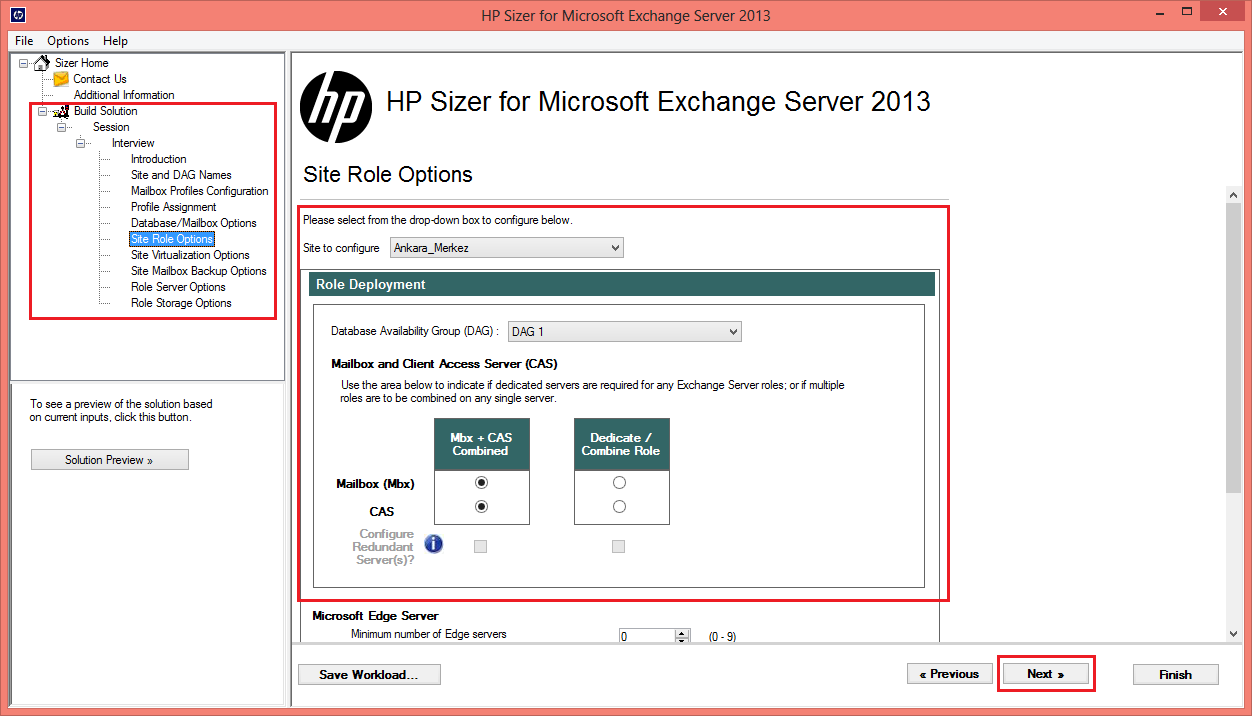Click the Solution Preview button

[110, 460]
